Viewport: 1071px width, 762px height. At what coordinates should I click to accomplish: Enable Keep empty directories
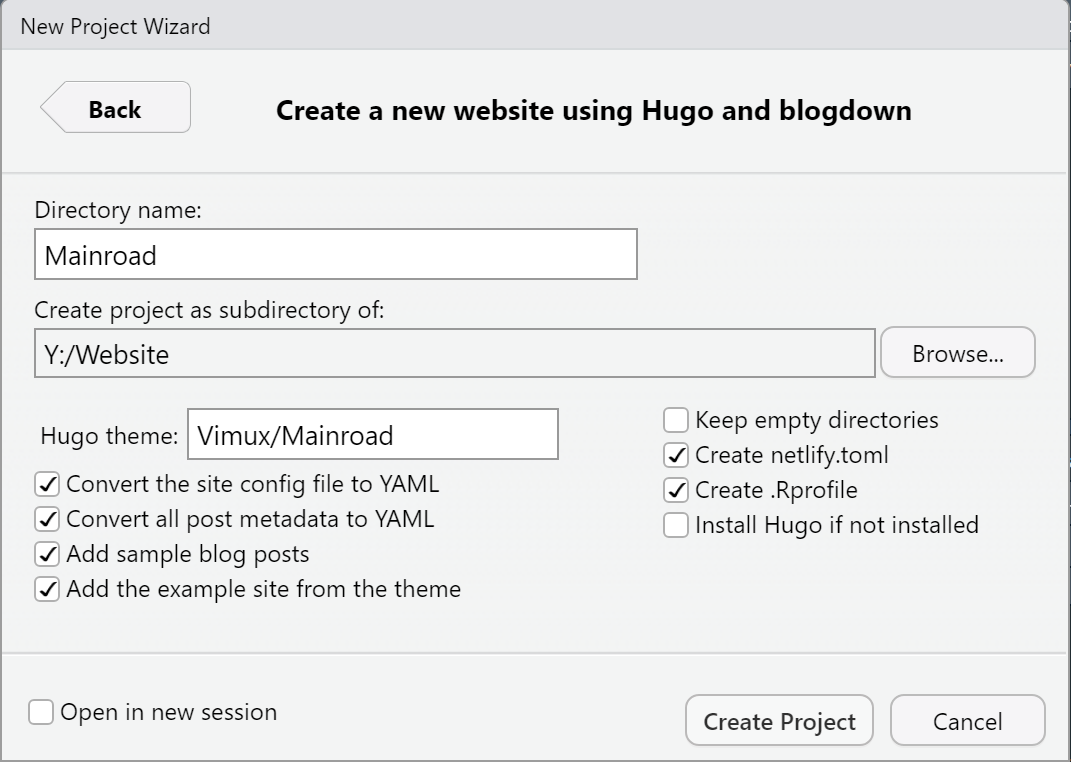pyautogui.click(x=676, y=420)
